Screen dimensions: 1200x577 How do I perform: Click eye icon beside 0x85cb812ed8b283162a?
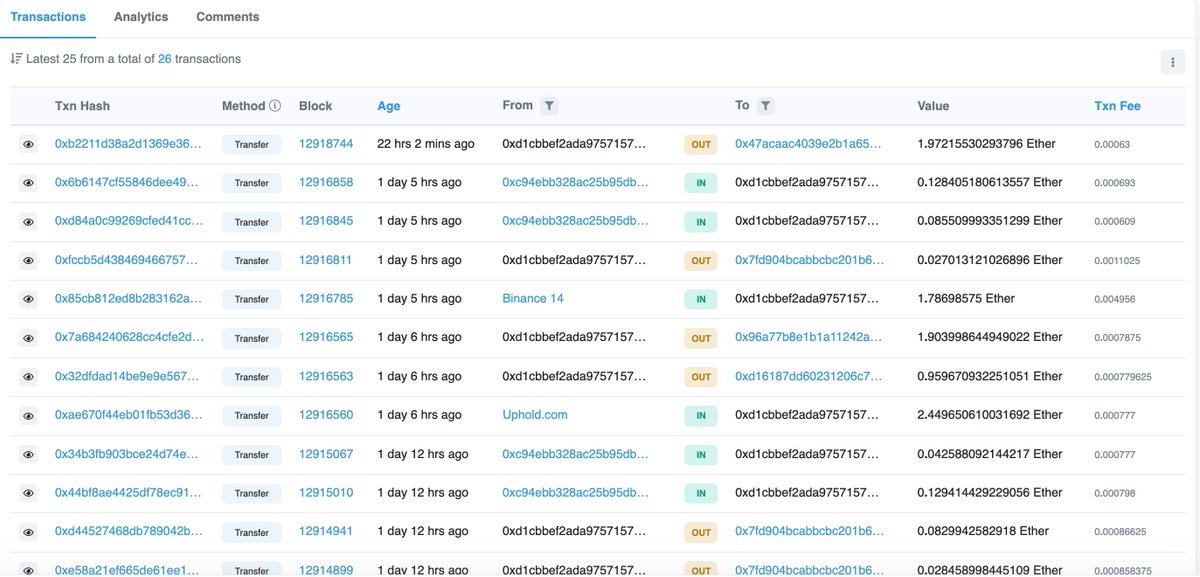pos(29,299)
